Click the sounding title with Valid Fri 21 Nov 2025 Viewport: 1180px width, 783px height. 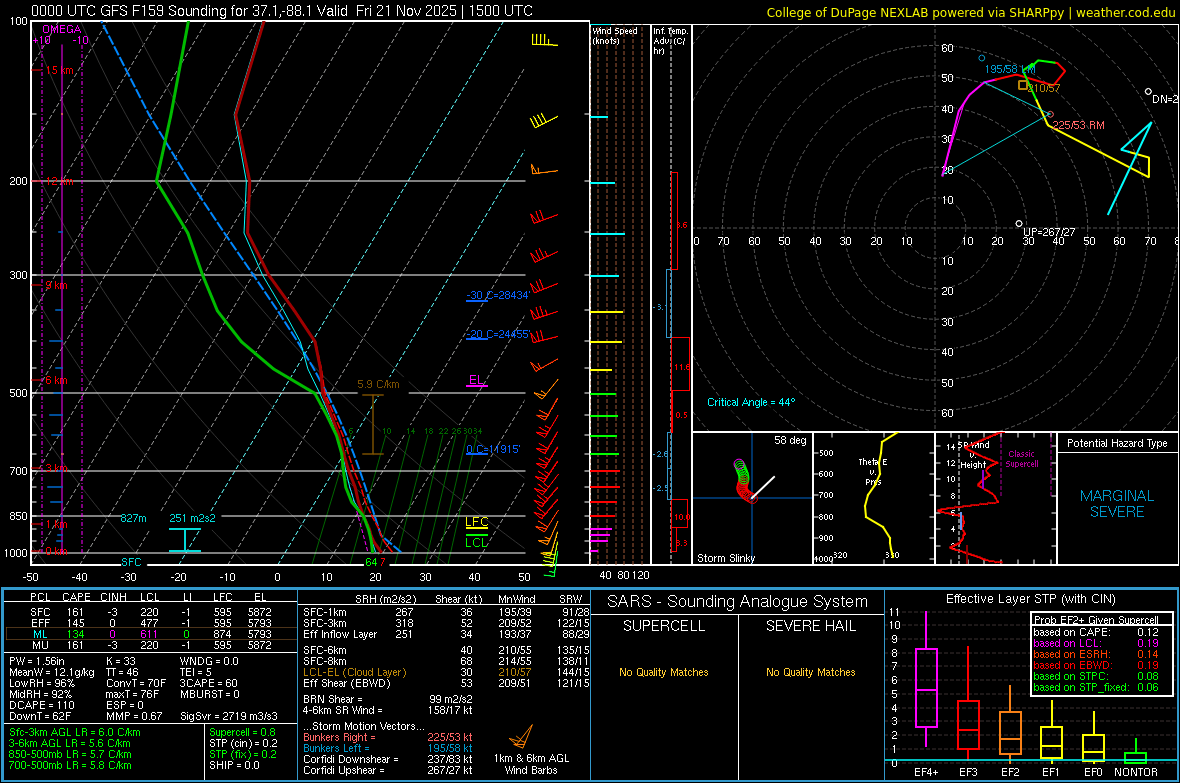coord(282,11)
